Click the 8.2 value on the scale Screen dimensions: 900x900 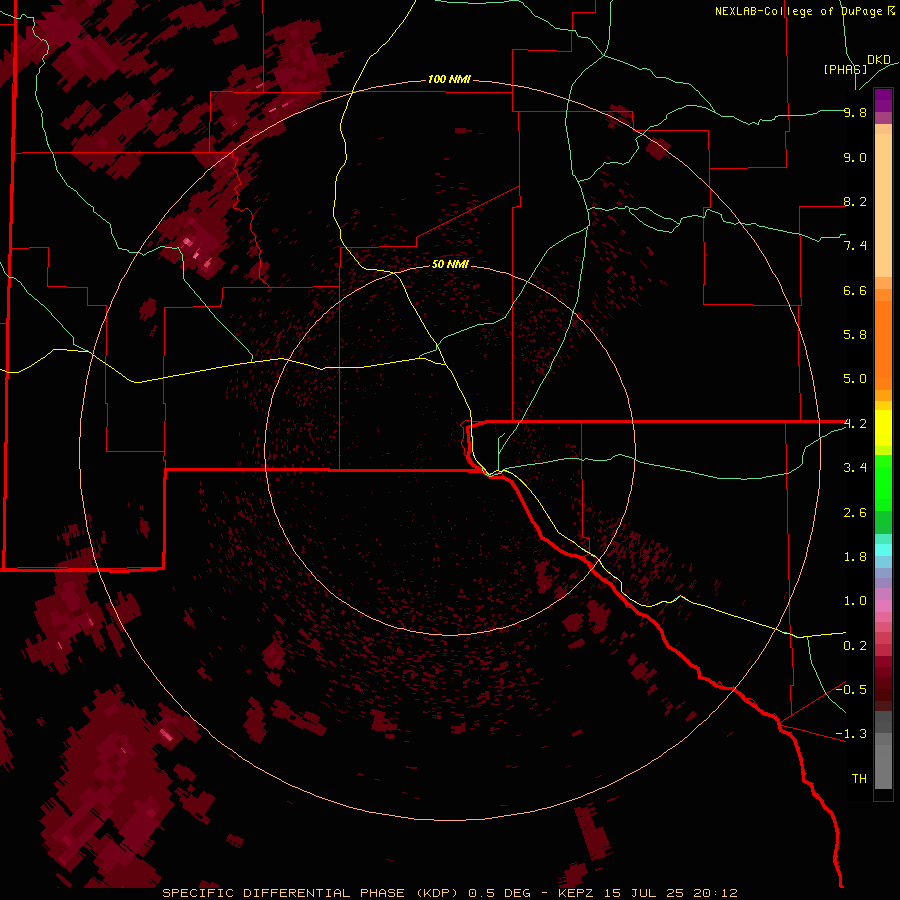coord(855,201)
